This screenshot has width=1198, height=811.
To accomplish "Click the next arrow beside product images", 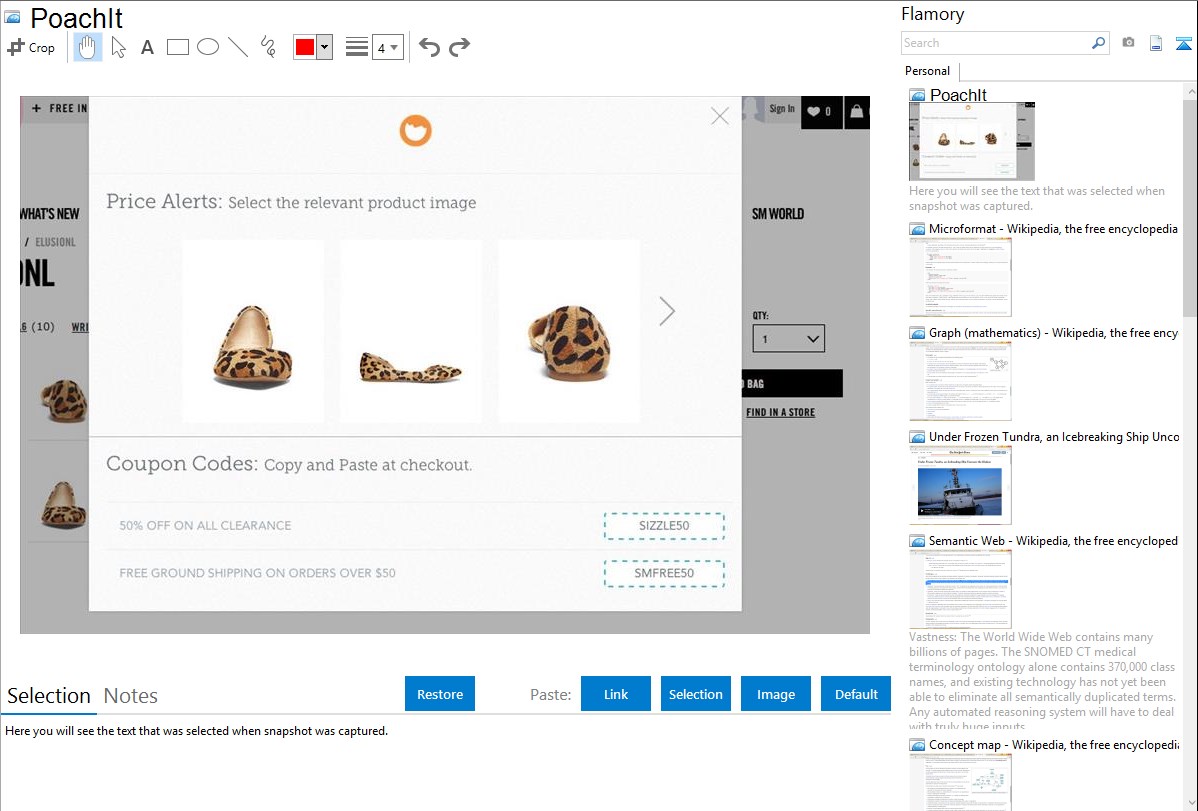I will [667, 311].
